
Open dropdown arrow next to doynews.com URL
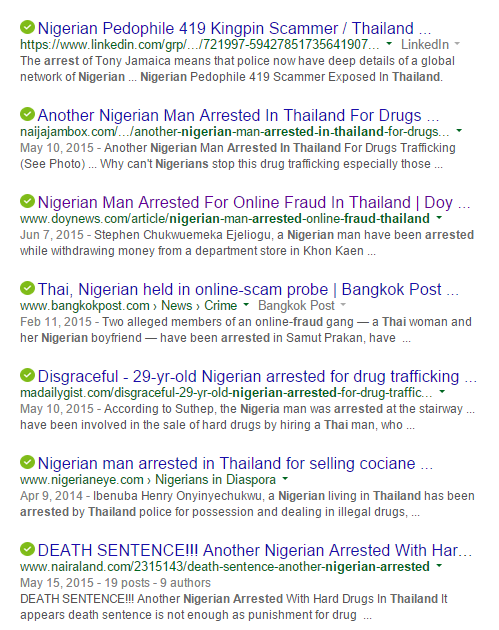point(439,218)
